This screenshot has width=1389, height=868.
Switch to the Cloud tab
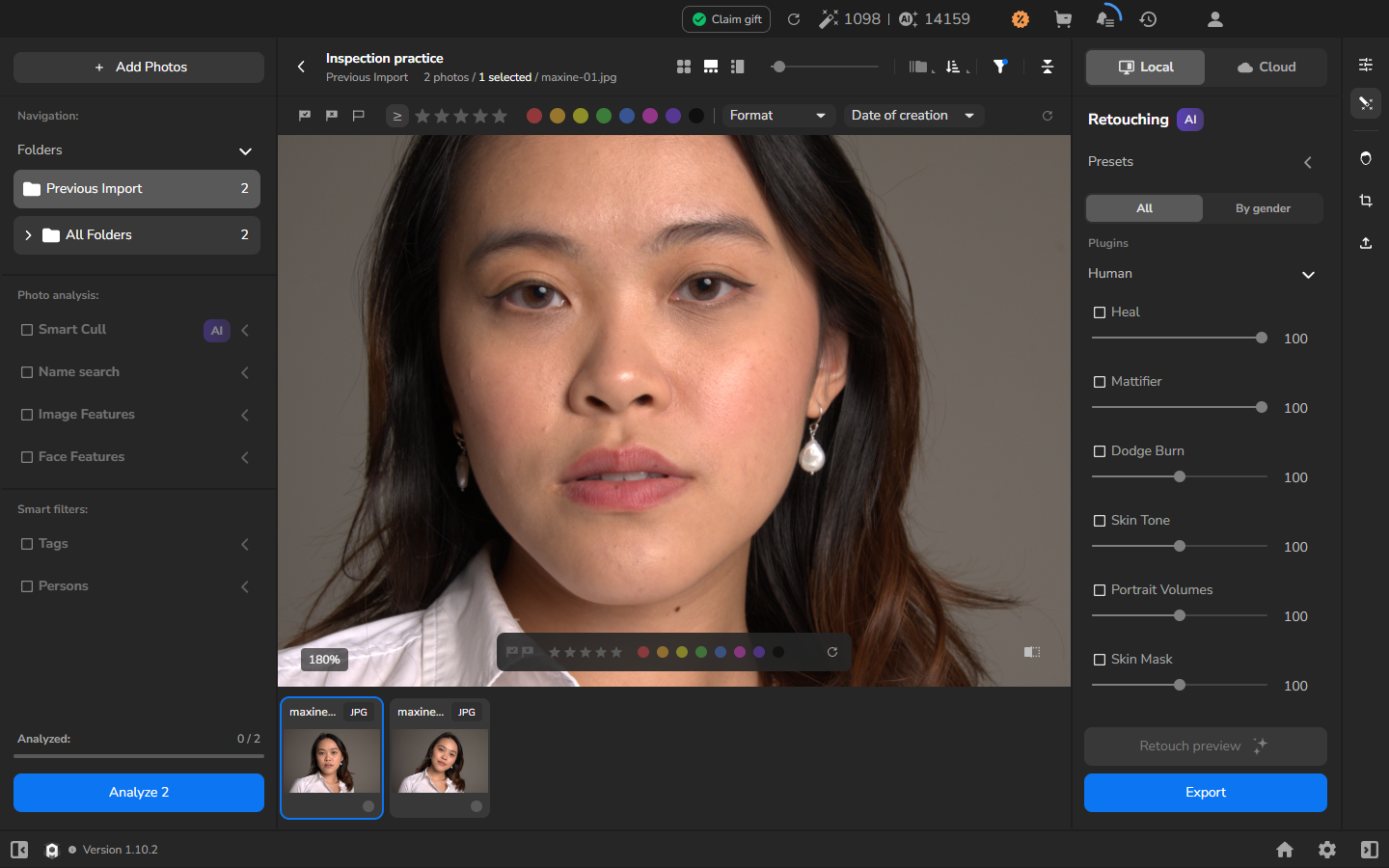[1266, 68]
